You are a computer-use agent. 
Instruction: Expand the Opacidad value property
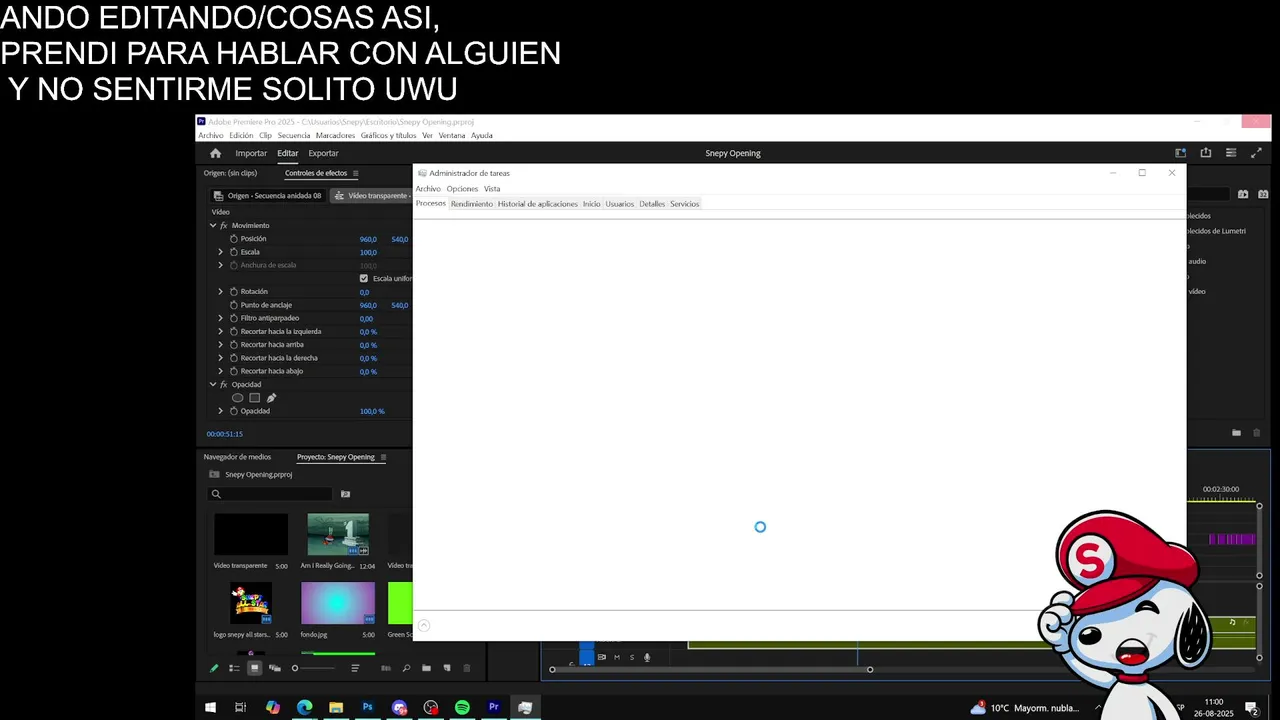click(x=221, y=411)
